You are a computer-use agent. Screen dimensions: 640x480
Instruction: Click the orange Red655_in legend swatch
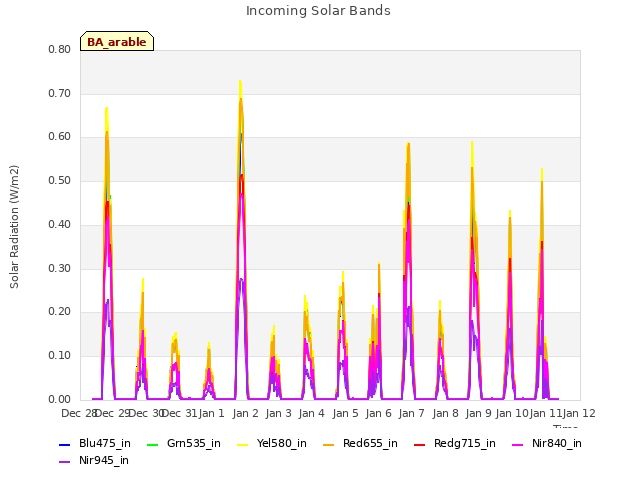329,444
